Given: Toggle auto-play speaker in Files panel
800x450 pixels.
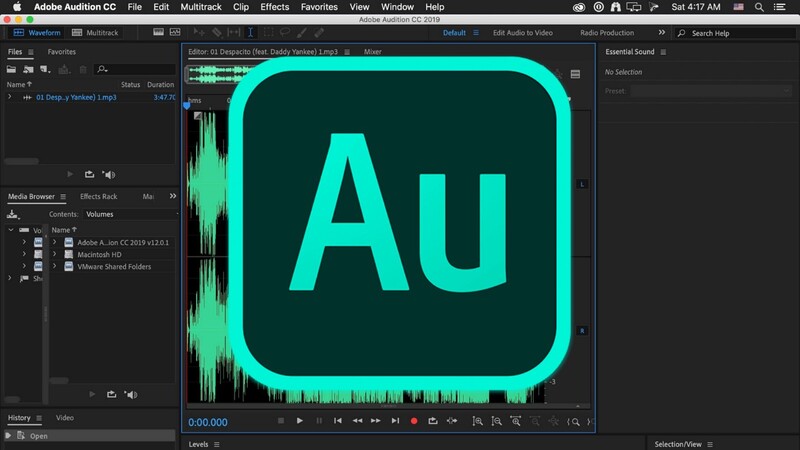Looking at the screenshot, I should click(109, 174).
